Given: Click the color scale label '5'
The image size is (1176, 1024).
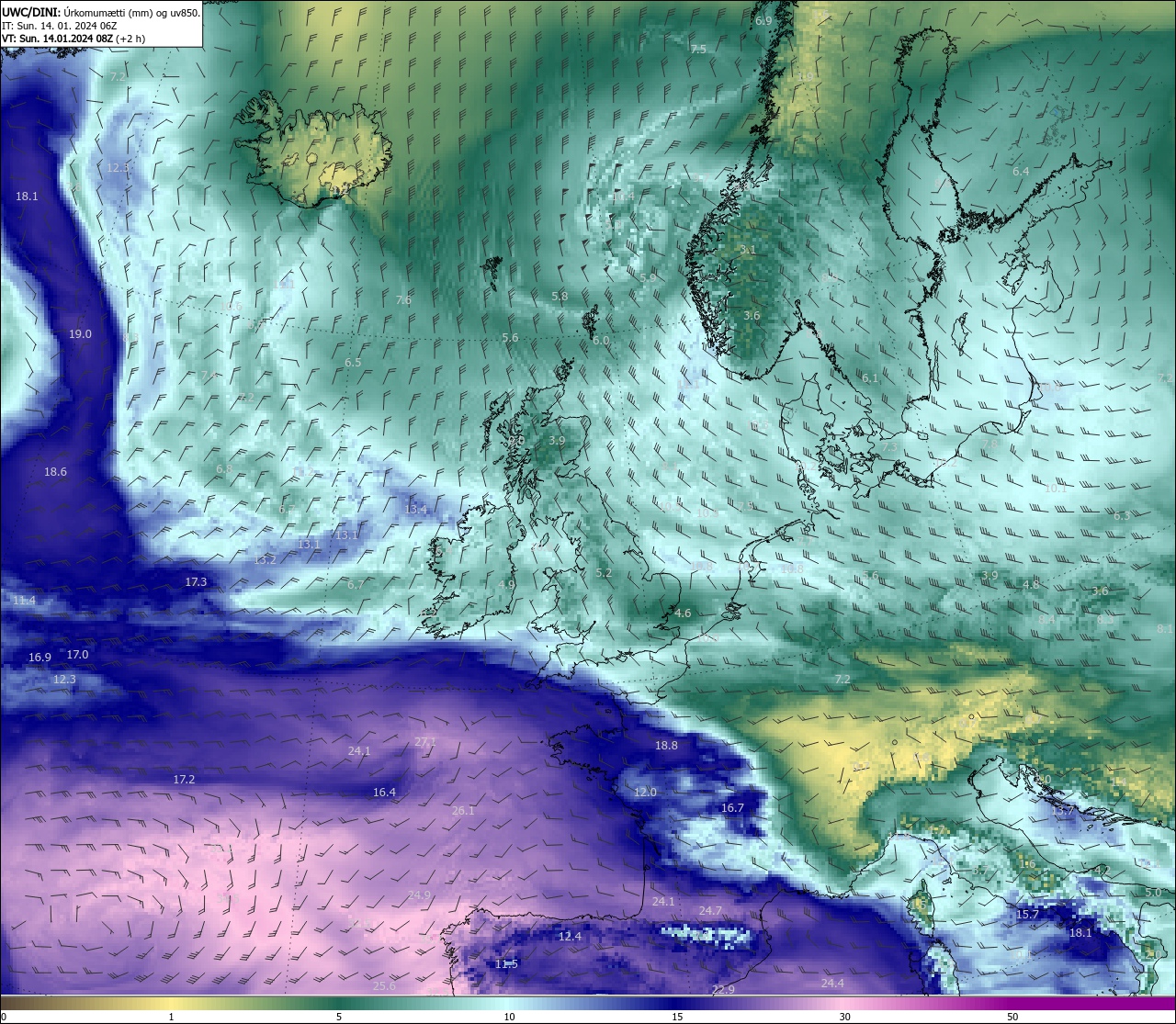Looking at the screenshot, I should click(x=339, y=1016).
